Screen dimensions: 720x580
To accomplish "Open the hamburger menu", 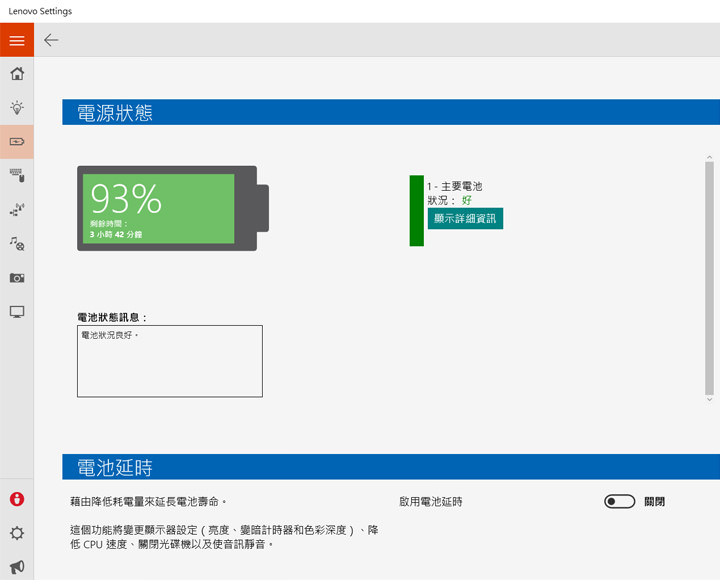I will coord(17,40).
